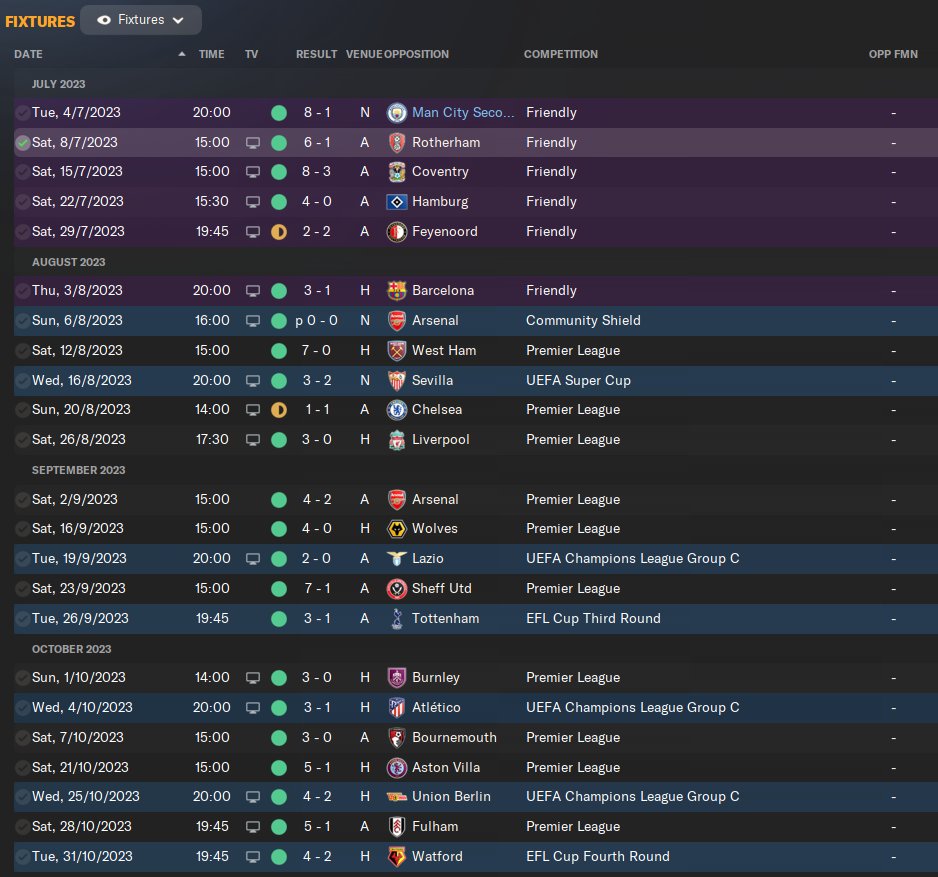
Task: Sort by the Competition column header
Action: (x=561, y=54)
